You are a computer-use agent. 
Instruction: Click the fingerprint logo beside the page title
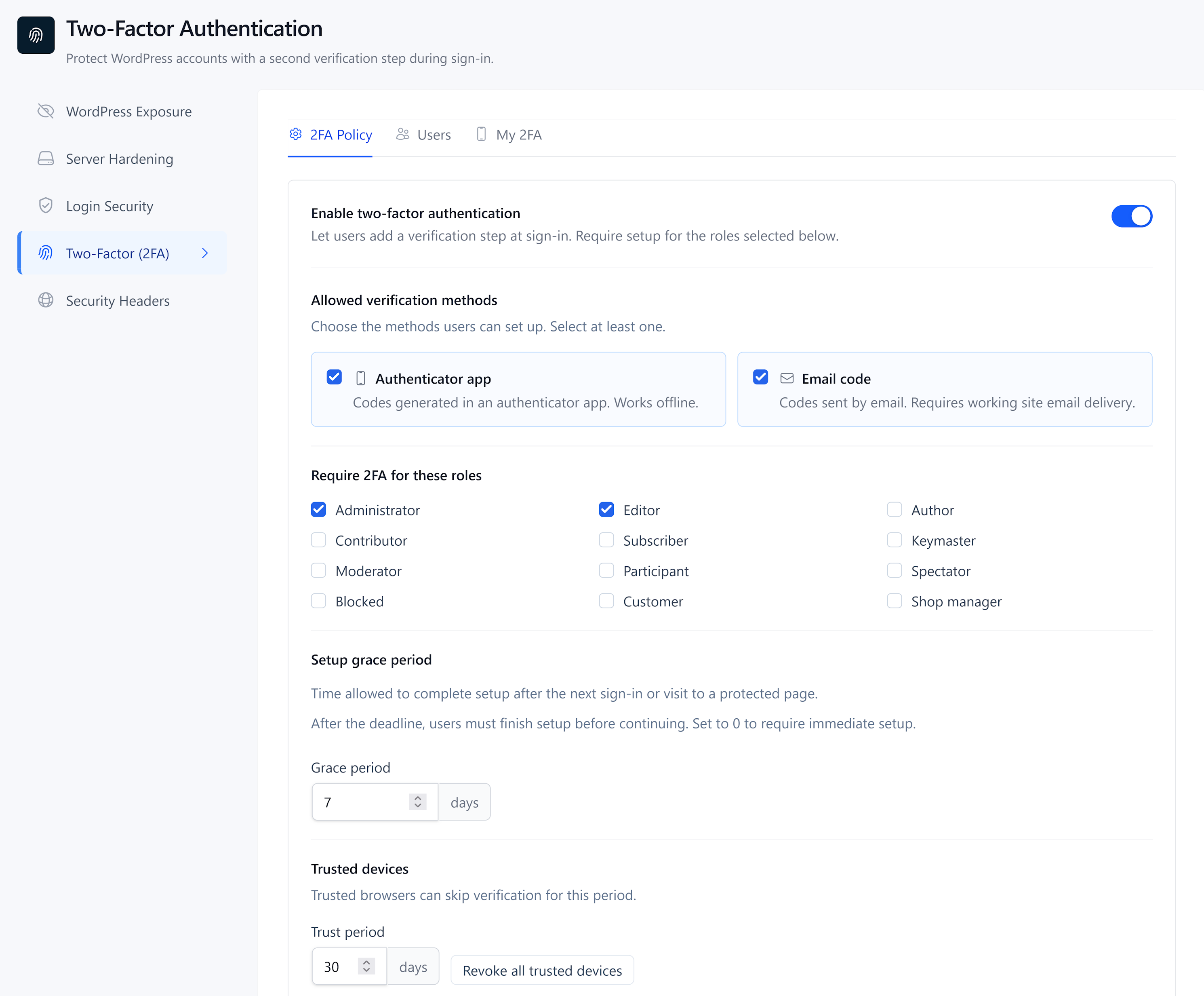pyautogui.click(x=36, y=35)
